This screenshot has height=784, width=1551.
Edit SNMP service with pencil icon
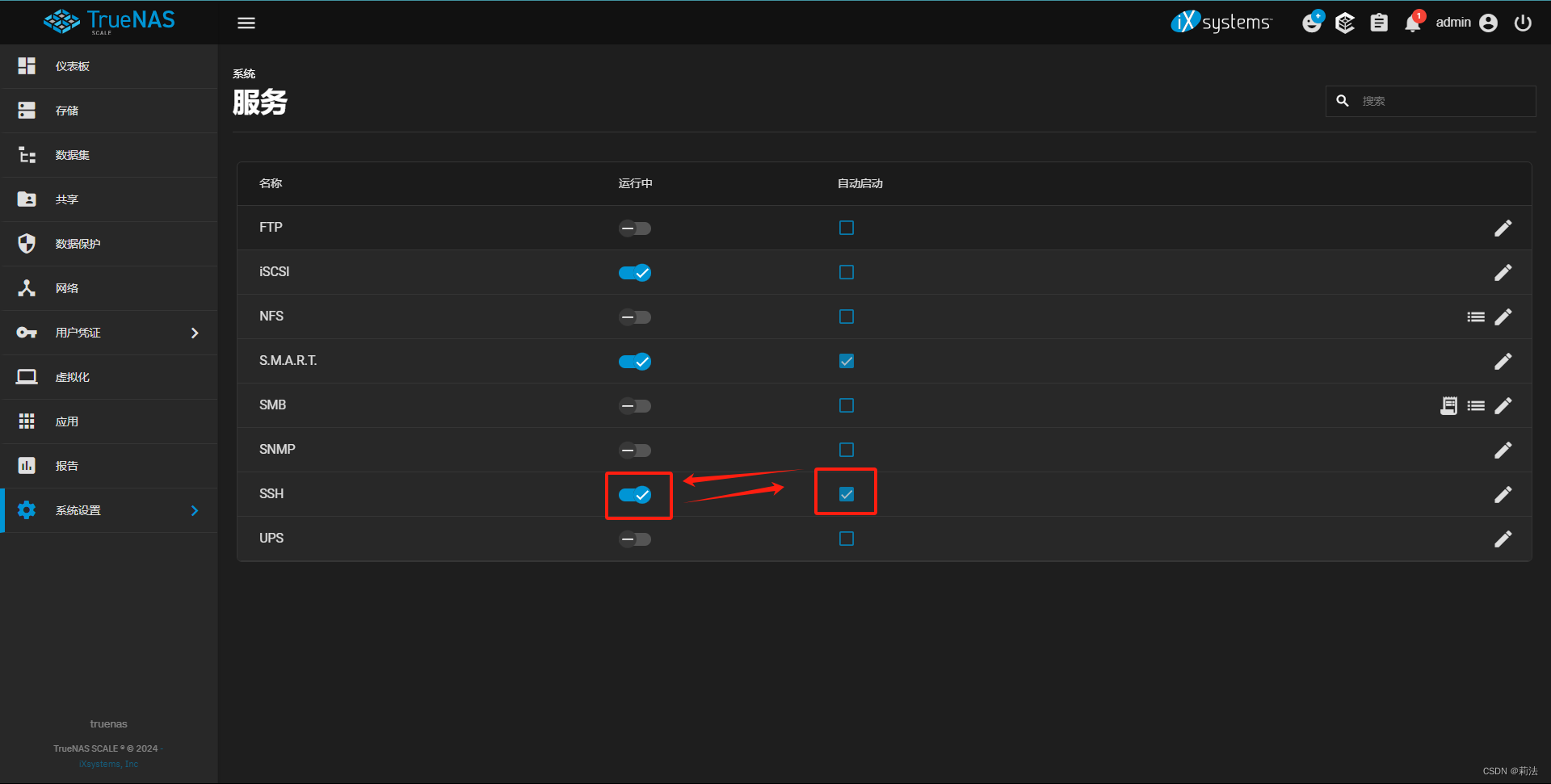tap(1503, 451)
